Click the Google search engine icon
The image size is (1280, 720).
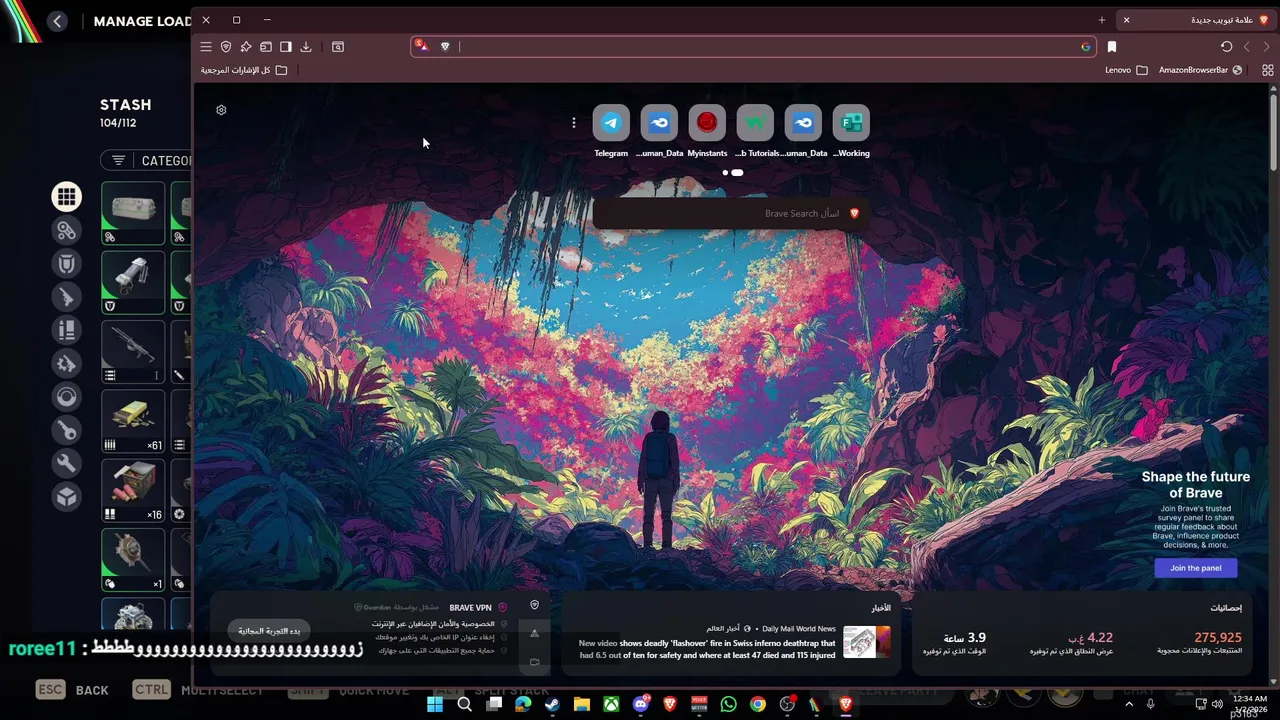click(x=1086, y=46)
